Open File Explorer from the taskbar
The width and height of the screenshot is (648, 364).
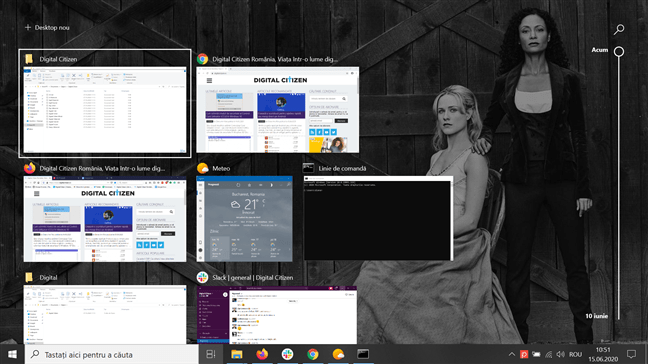(236, 354)
